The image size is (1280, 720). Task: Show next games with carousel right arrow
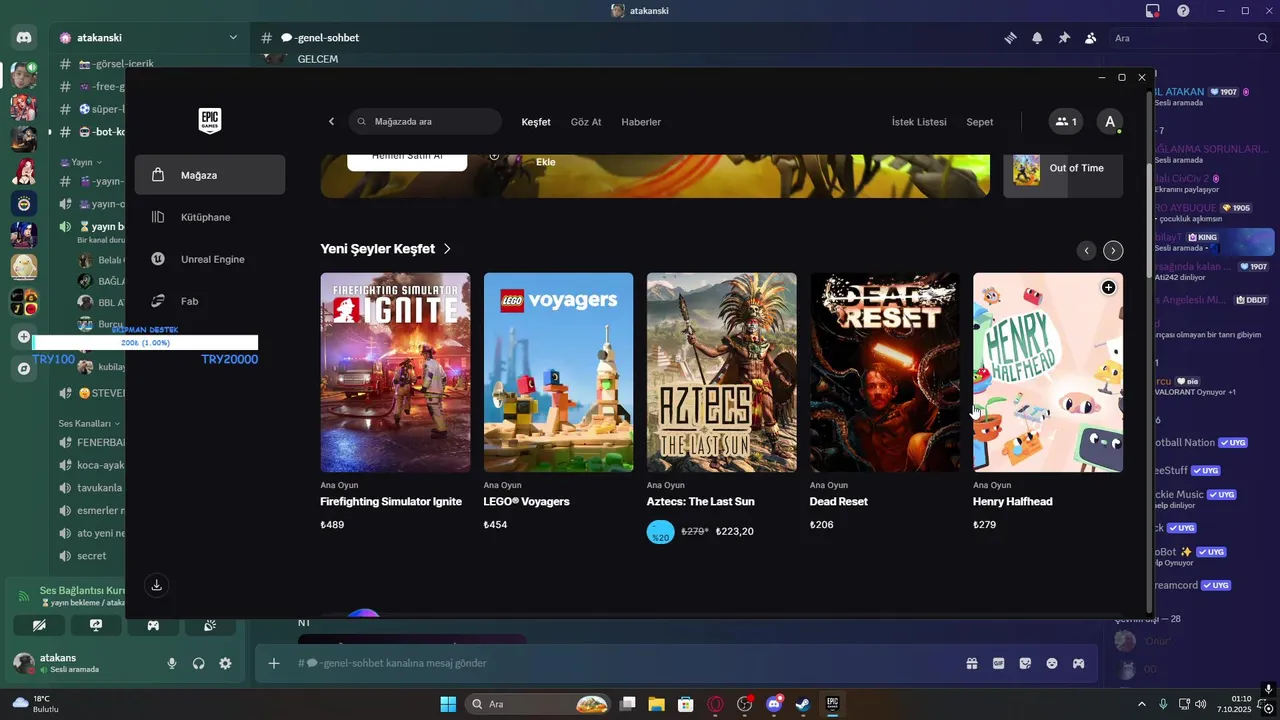click(x=1113, y=251)
